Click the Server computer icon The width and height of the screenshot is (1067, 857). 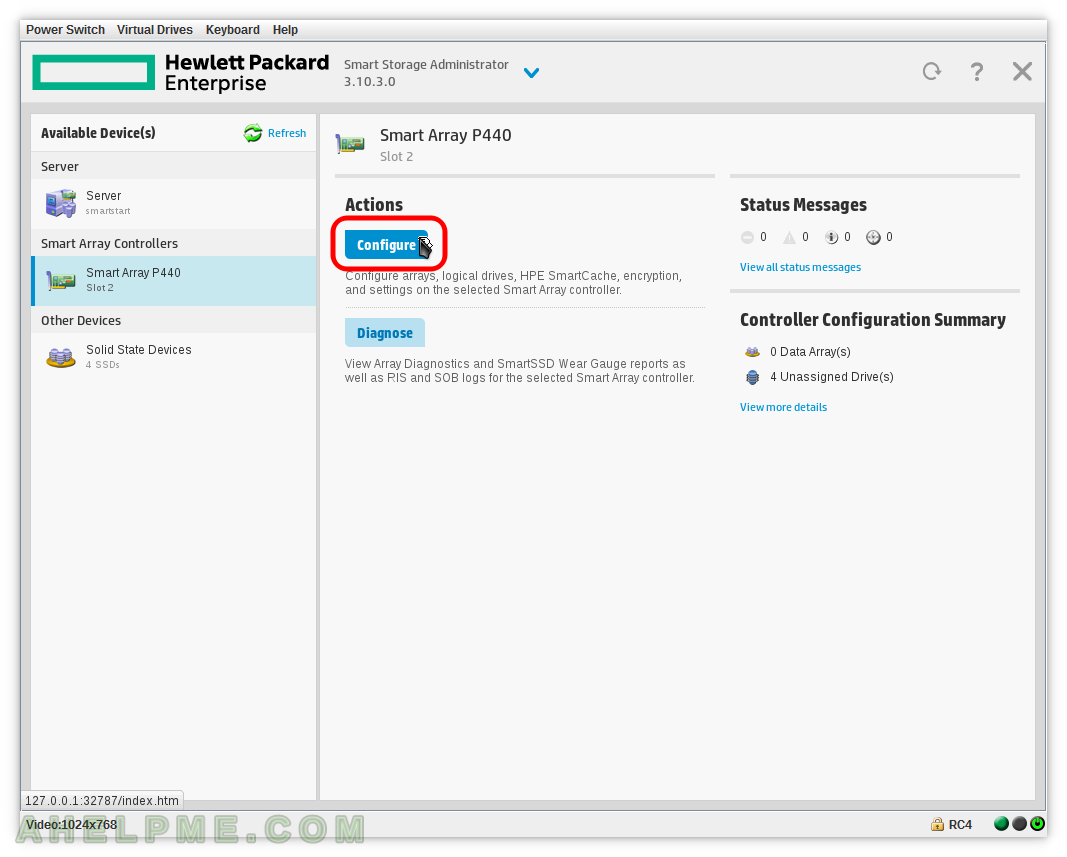[61, 203]
